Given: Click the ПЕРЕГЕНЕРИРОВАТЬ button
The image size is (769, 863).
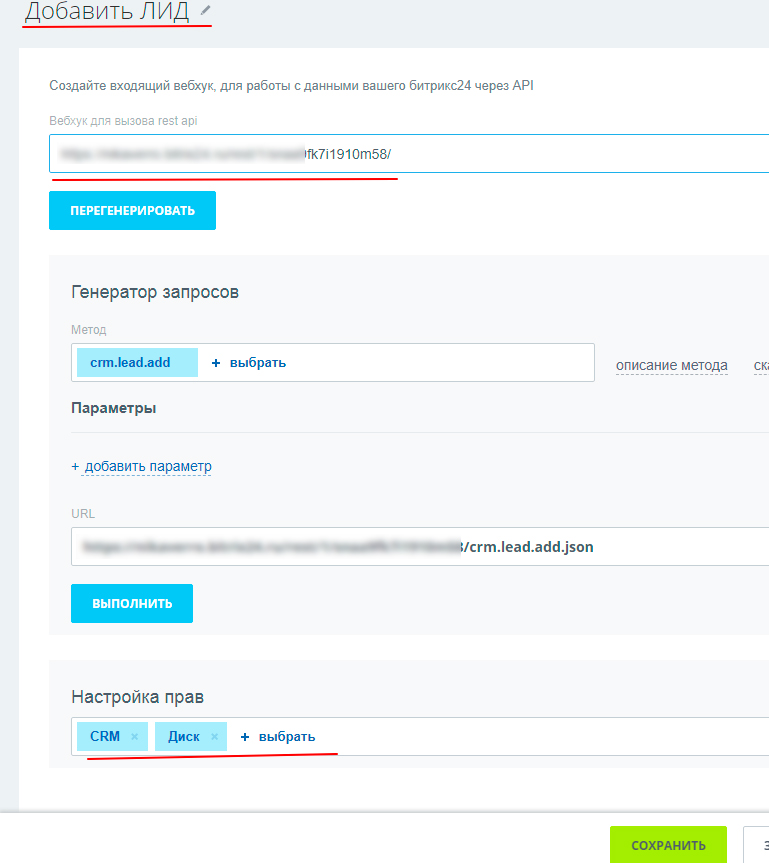Looking at the screenshot, I should (132, 211).
